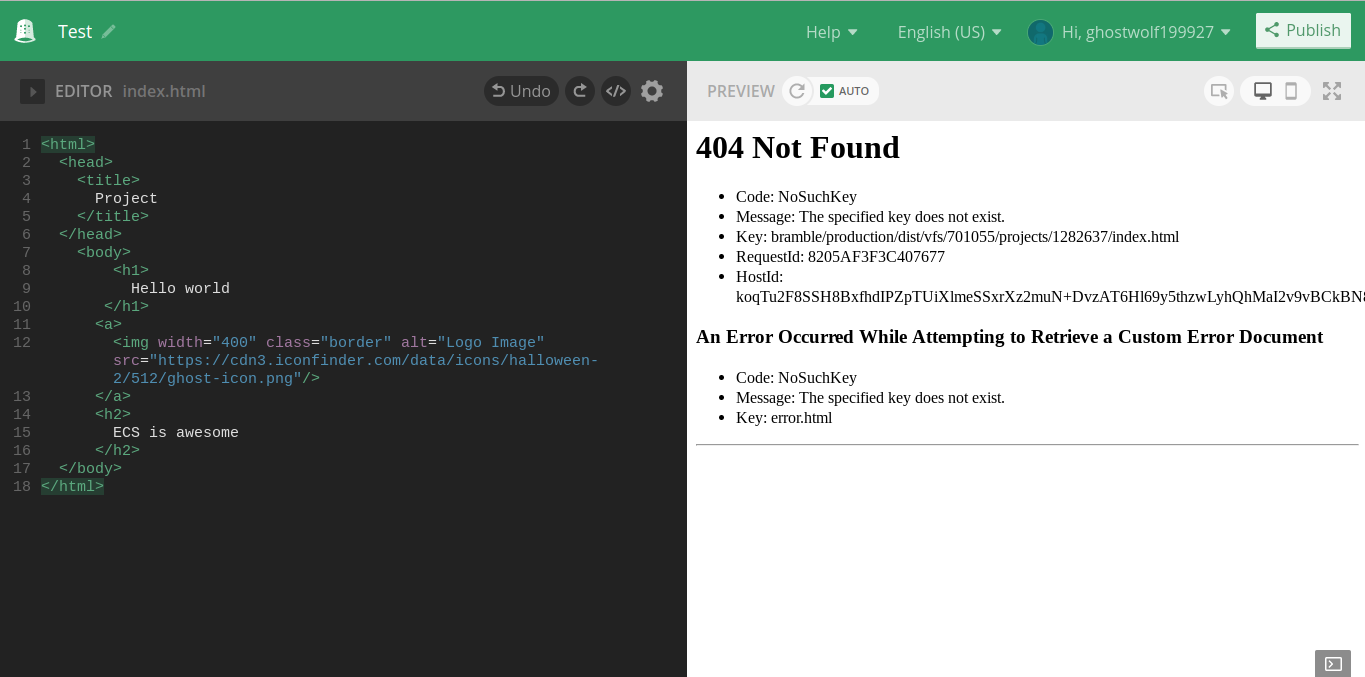Click the alt="Logo Image" attribute

click(x=473, y=343)
